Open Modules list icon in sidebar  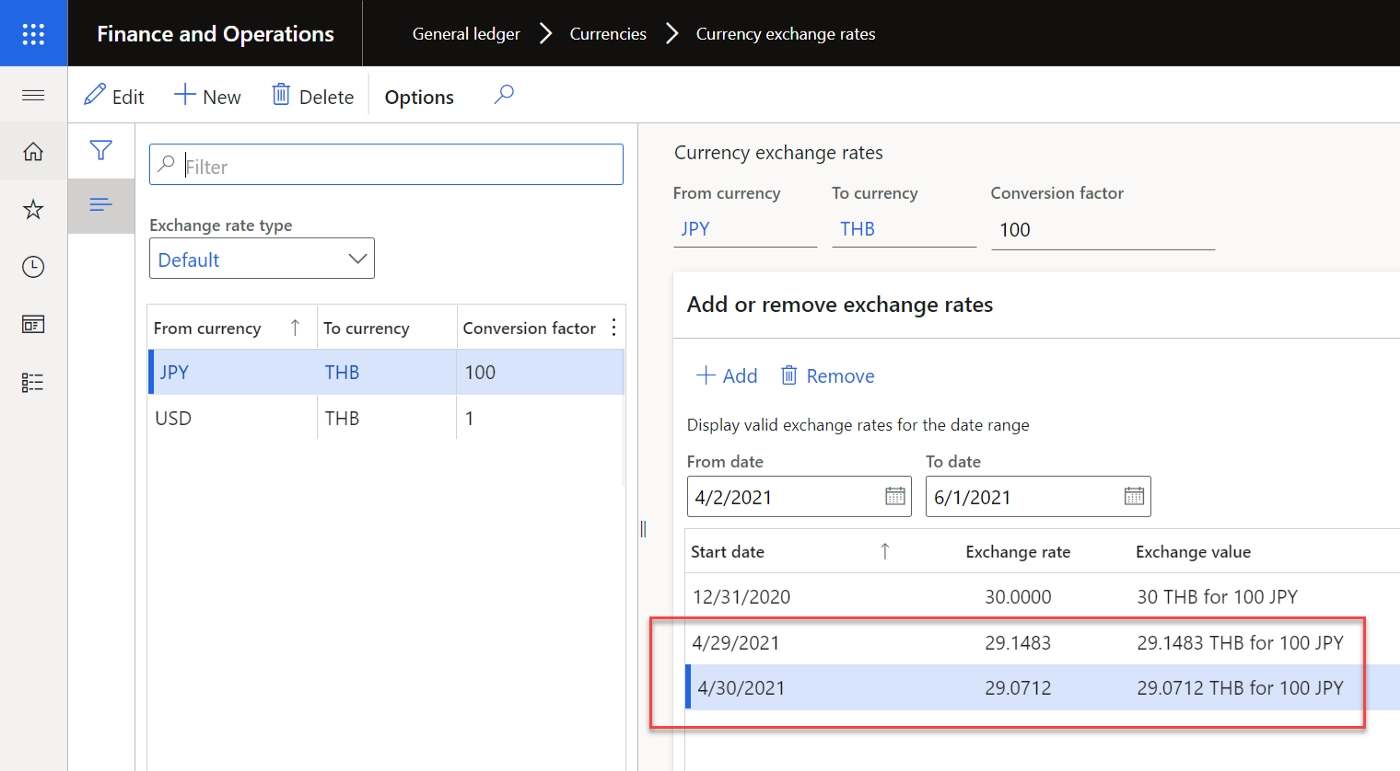pyautogui.click(x=33, y=382)
